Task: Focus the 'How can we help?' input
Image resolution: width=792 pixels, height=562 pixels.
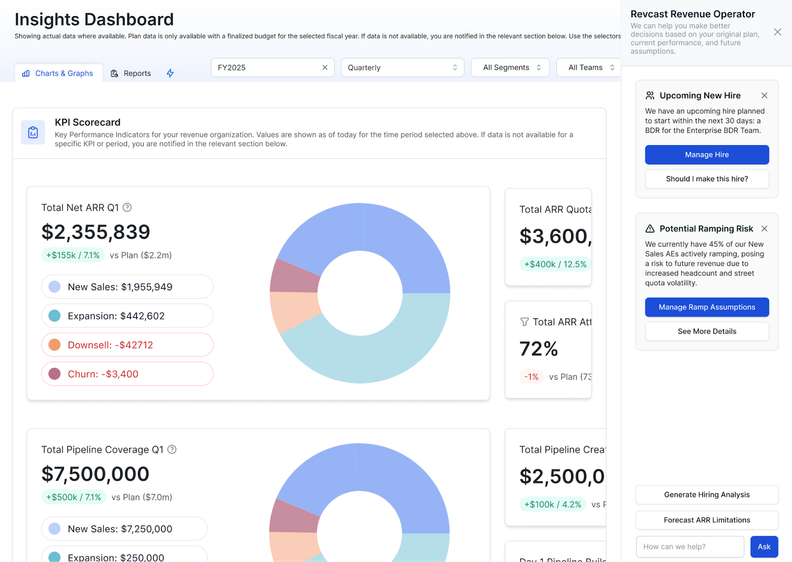Action: (689, 546)
